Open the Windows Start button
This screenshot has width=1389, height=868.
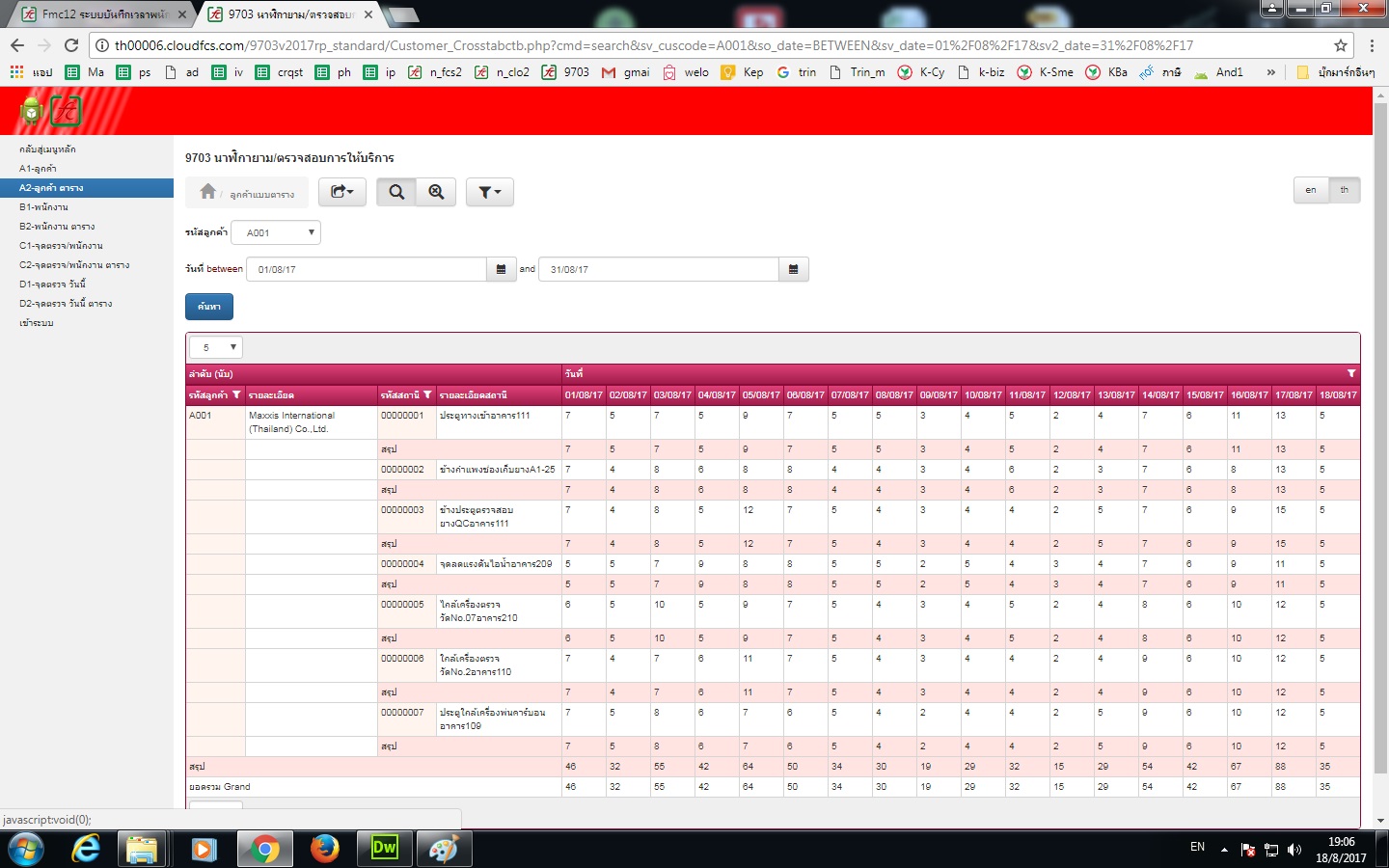(25, 849)
